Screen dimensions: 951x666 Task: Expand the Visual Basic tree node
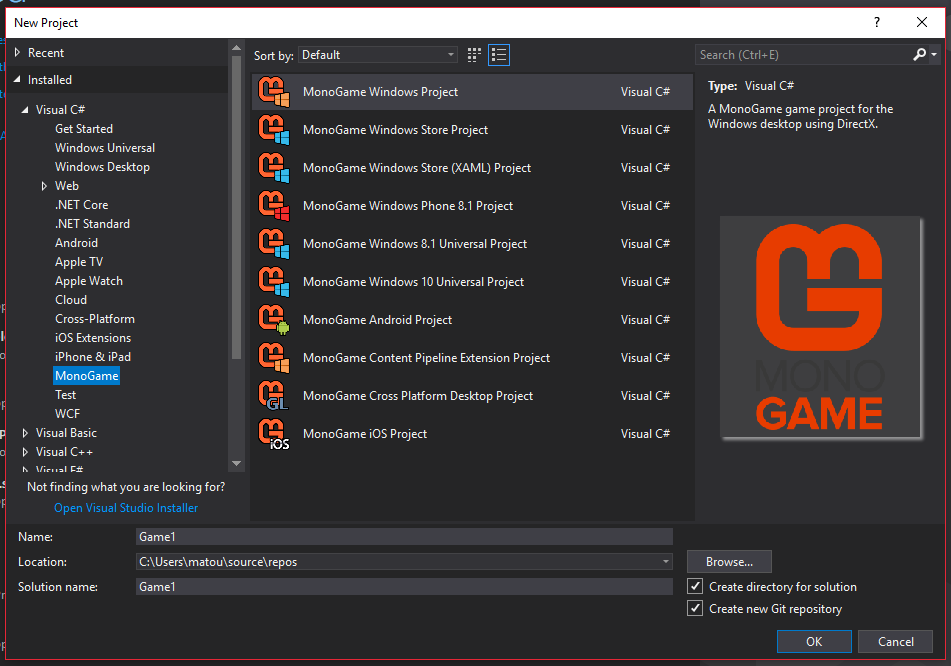tap(26, 433)
